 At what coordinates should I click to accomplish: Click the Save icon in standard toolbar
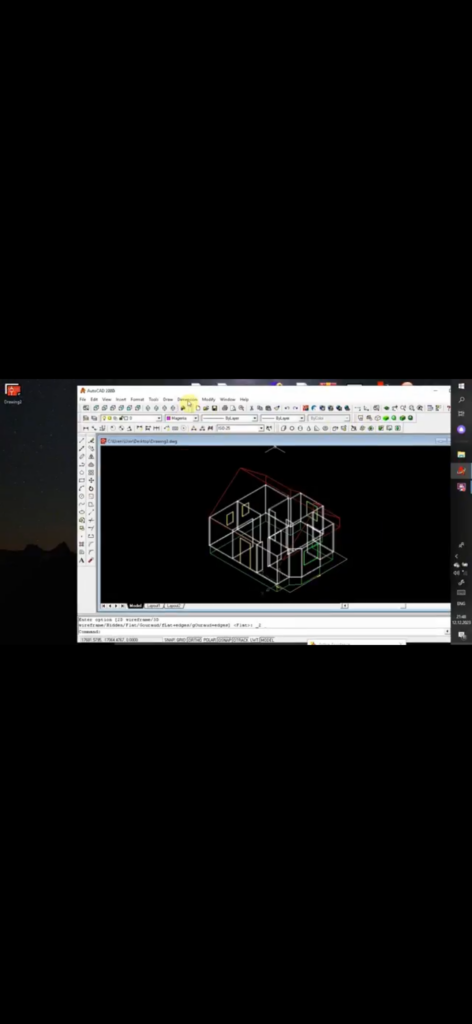point(214,408)
